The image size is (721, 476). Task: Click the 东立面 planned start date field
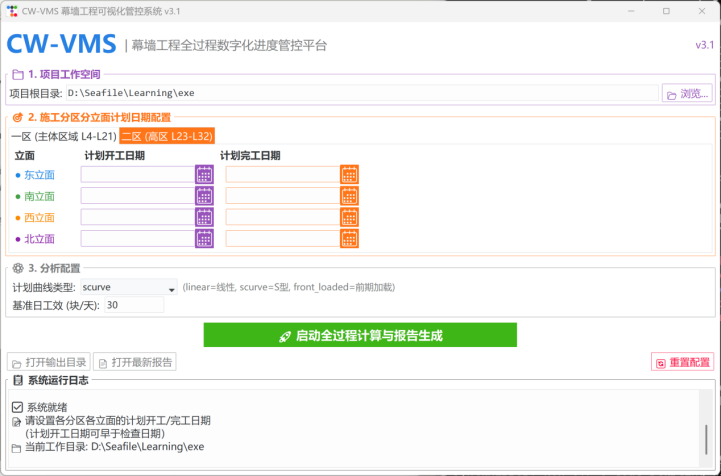tap(137, 174)
